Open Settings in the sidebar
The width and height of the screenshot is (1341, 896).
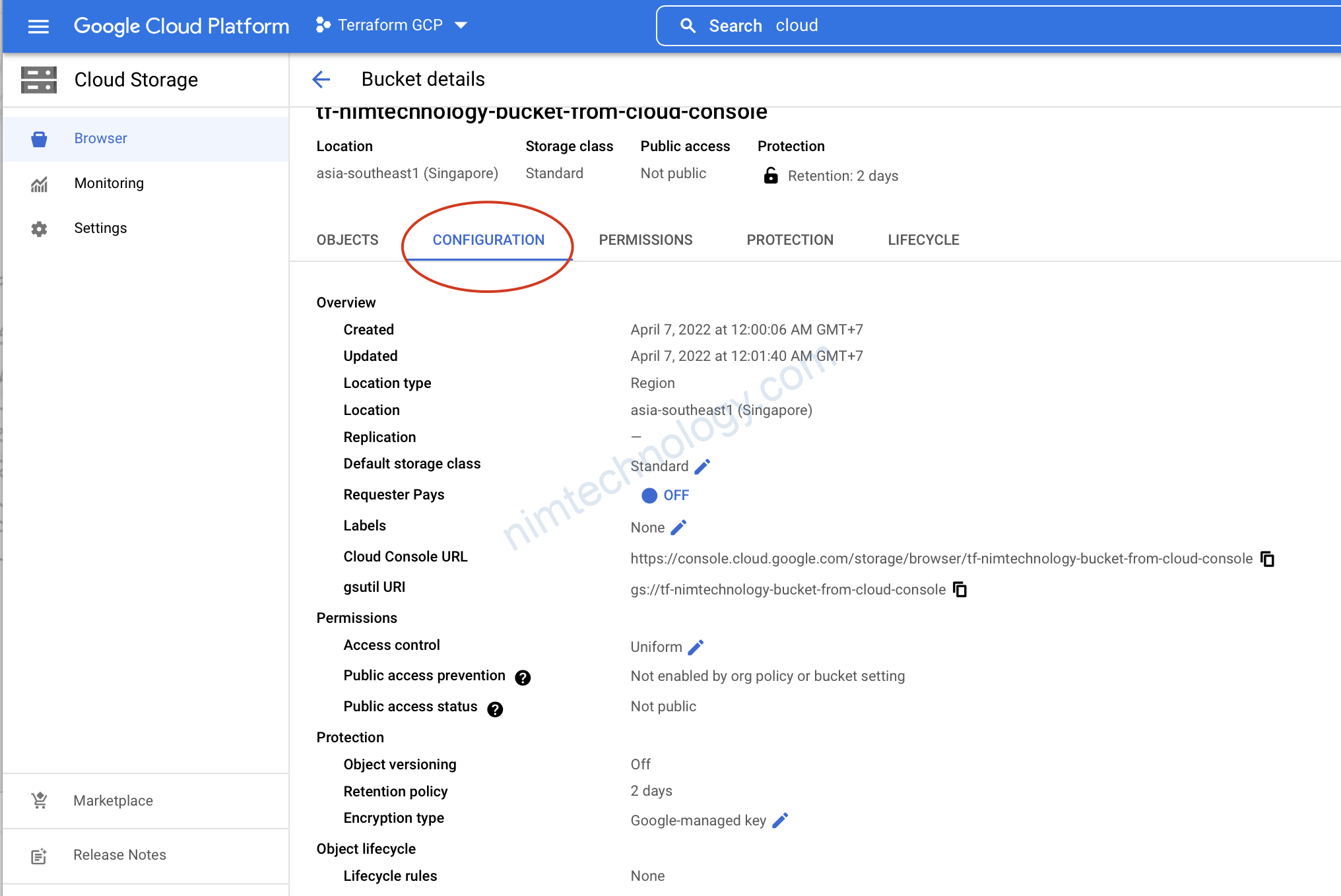pyautogui.click(x=146, y=228)
